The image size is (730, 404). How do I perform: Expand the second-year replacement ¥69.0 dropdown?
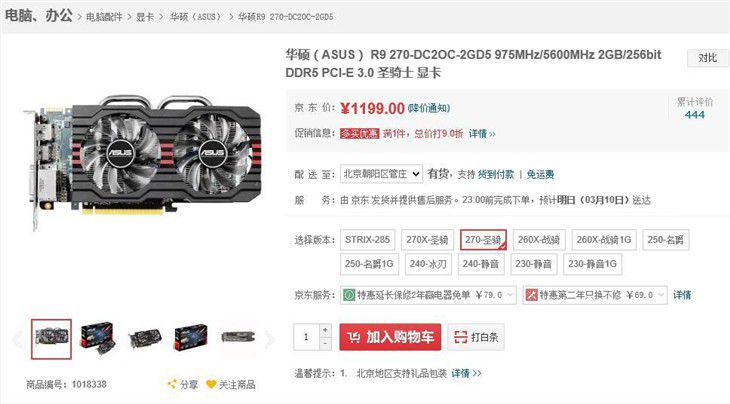pos(595,295)
